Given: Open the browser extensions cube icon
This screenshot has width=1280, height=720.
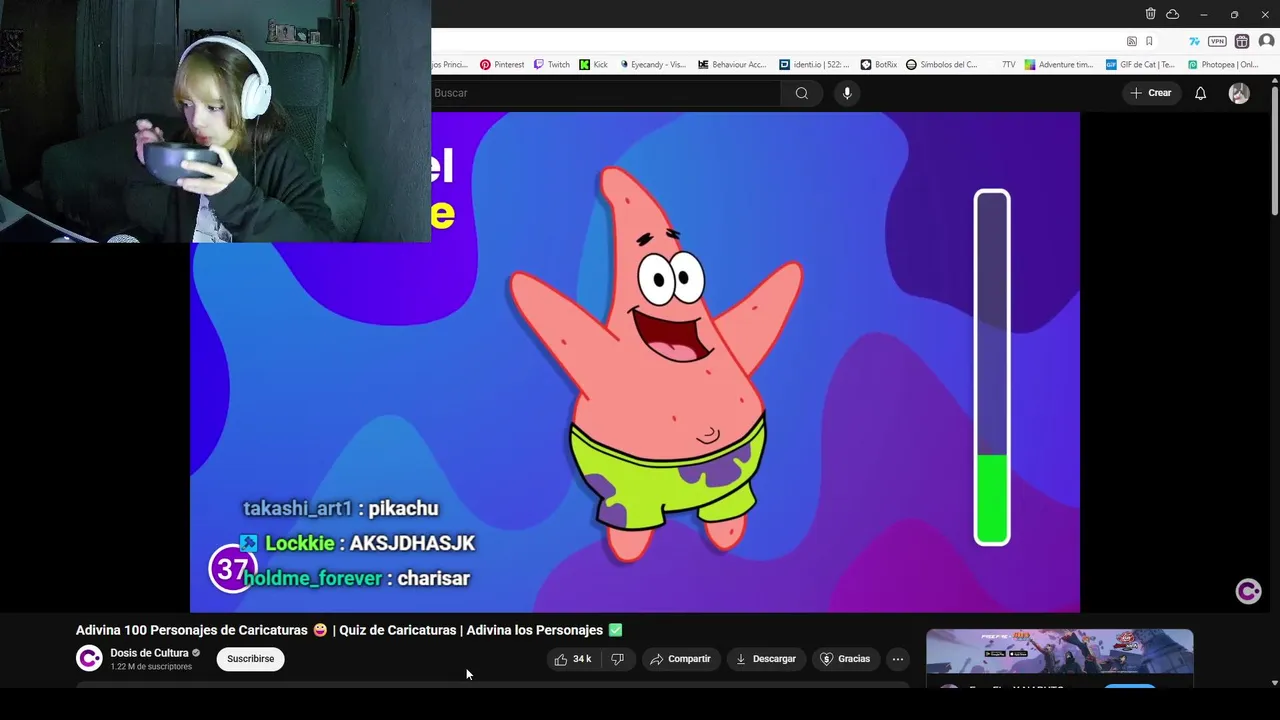Looking at the screenshot, I should coord(1242,41).
